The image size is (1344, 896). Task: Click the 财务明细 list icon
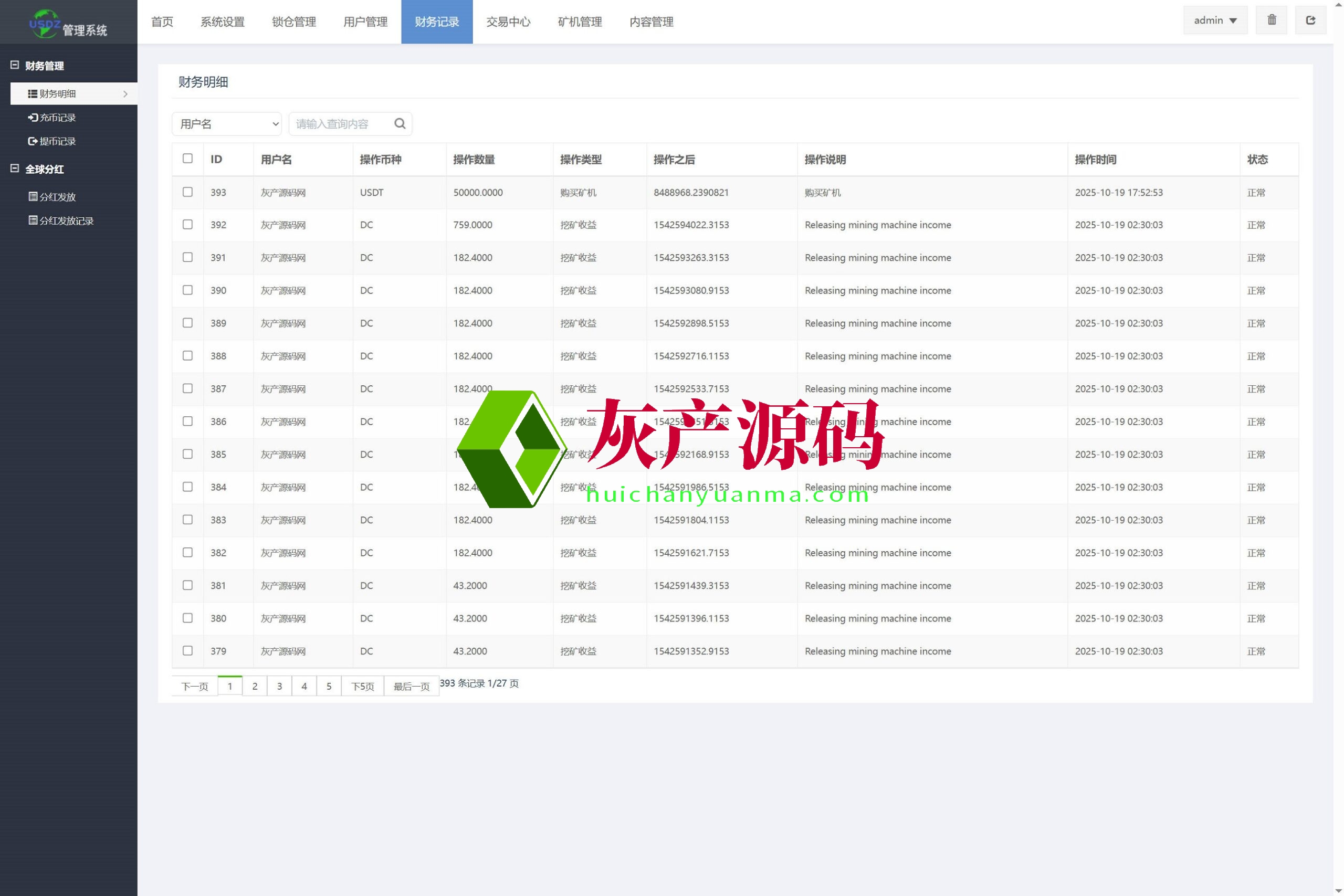pos(33,93)
